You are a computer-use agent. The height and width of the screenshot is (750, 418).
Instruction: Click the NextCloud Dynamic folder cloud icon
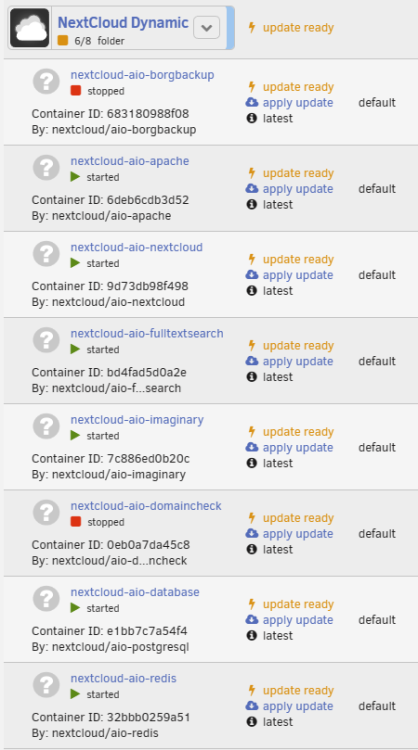pyautogui.click(x=30, y=28)
